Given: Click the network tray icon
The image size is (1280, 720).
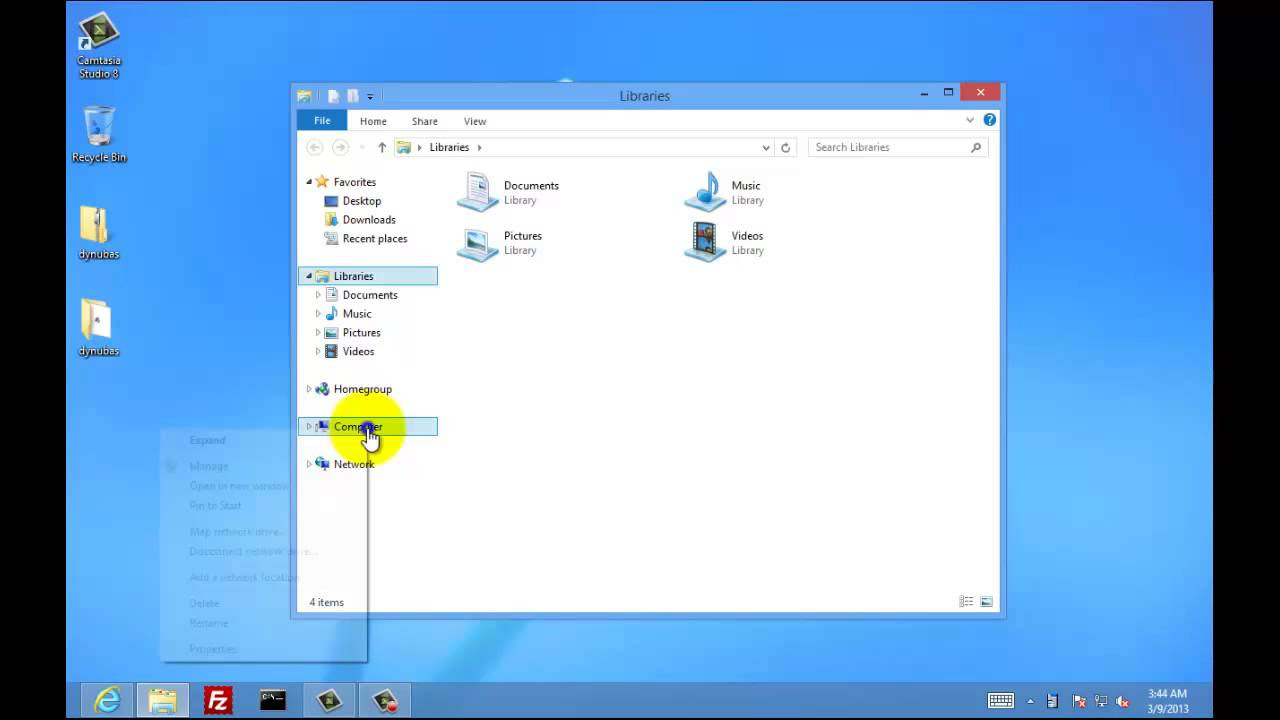Looking at the screenshot, I should pyautogui.click(x=1101, y=701).
